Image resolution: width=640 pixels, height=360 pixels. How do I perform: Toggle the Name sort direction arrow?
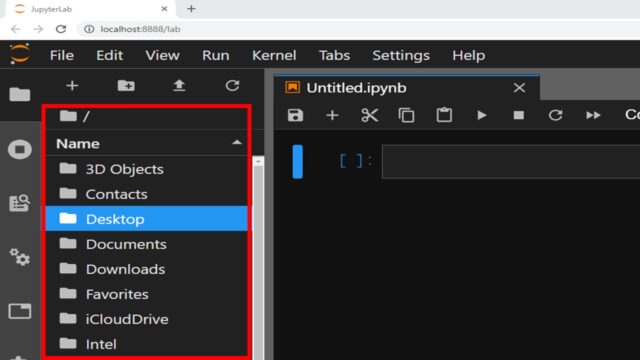[237, 143]
